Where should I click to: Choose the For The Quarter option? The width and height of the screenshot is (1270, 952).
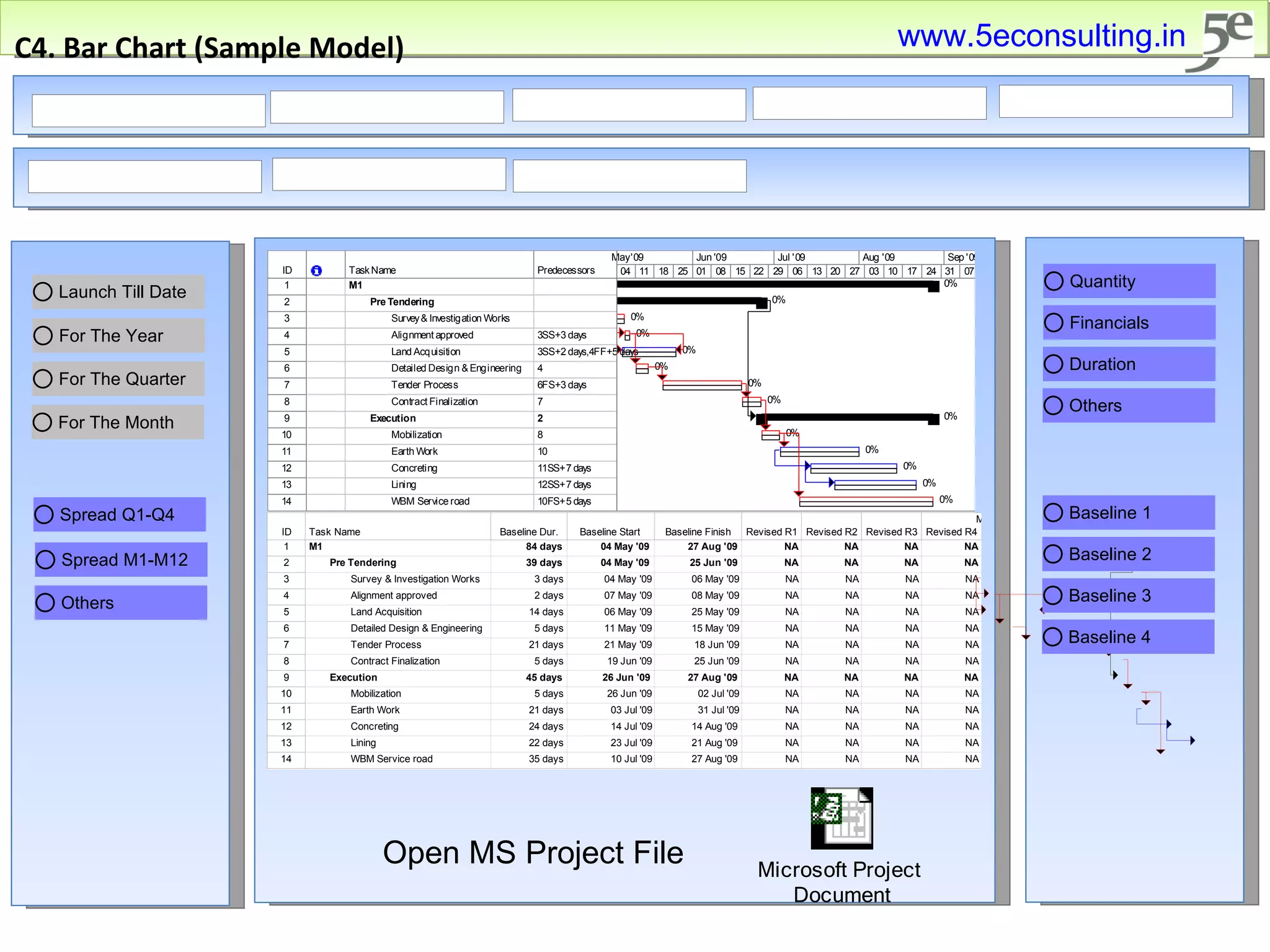tap(118, 379)
